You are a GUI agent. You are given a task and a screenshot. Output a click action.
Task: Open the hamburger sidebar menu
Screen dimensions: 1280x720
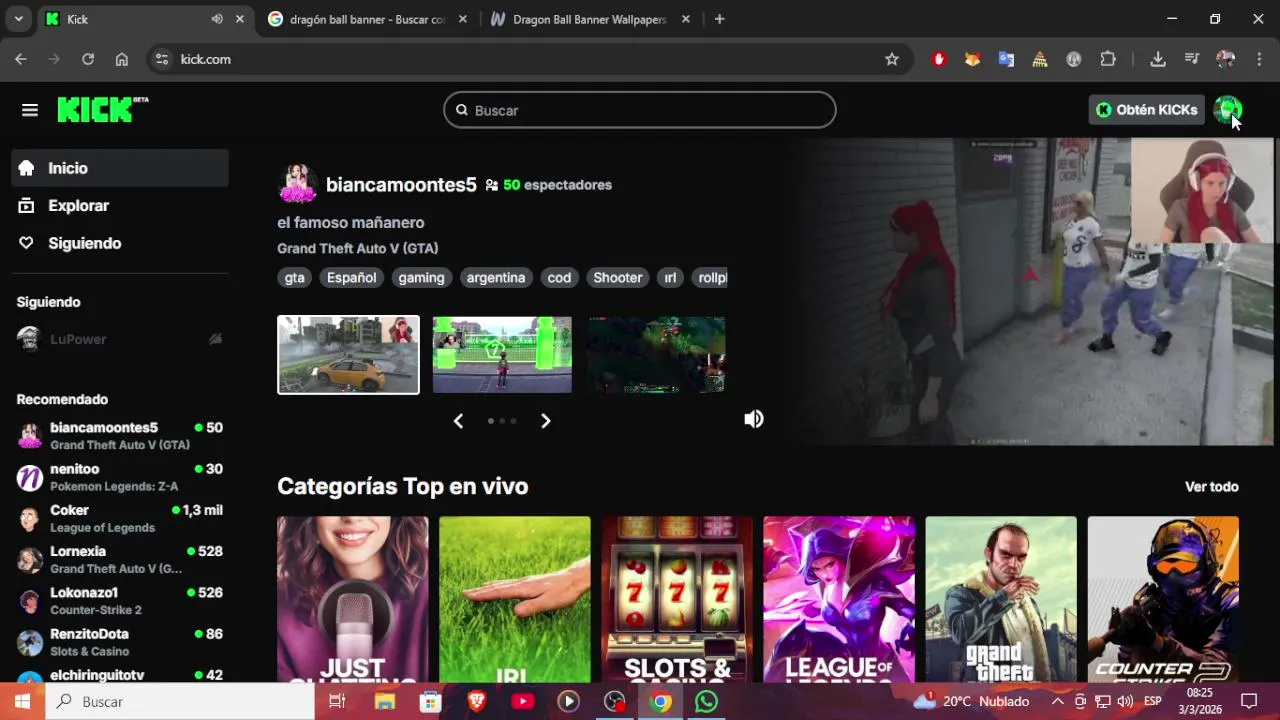coord(30,110)
